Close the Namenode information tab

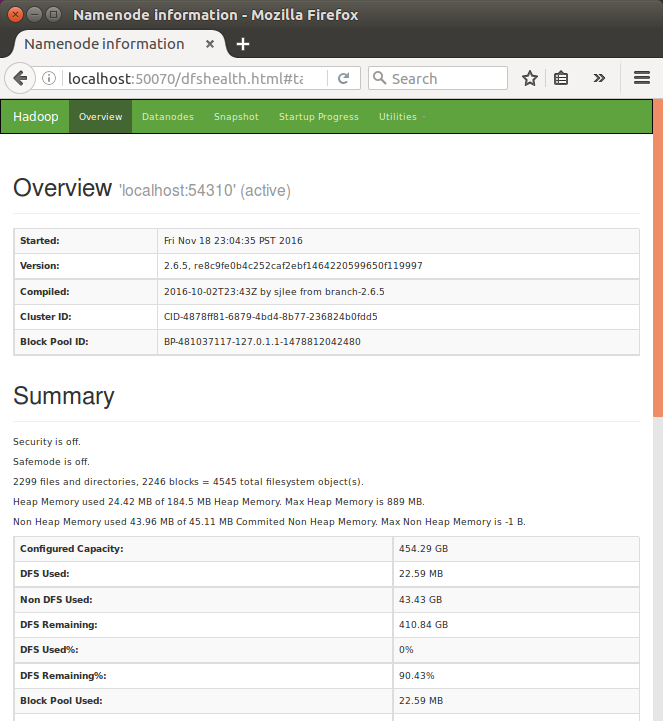[210, 44]
